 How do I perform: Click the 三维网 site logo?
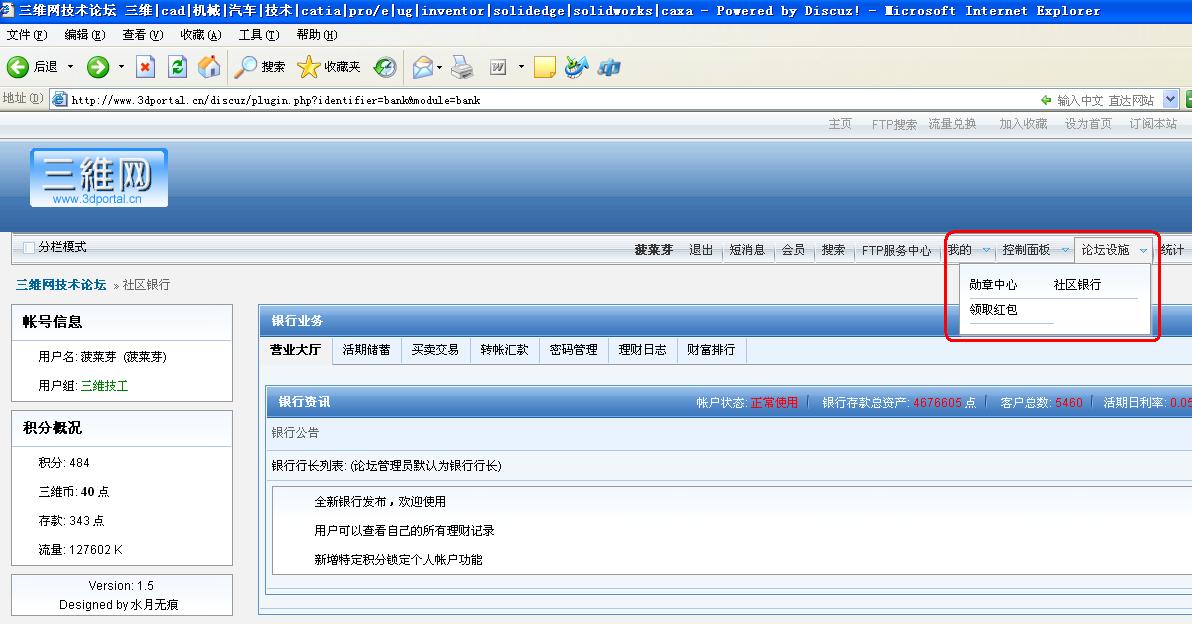pyautogui.click(x=99, y=177)
